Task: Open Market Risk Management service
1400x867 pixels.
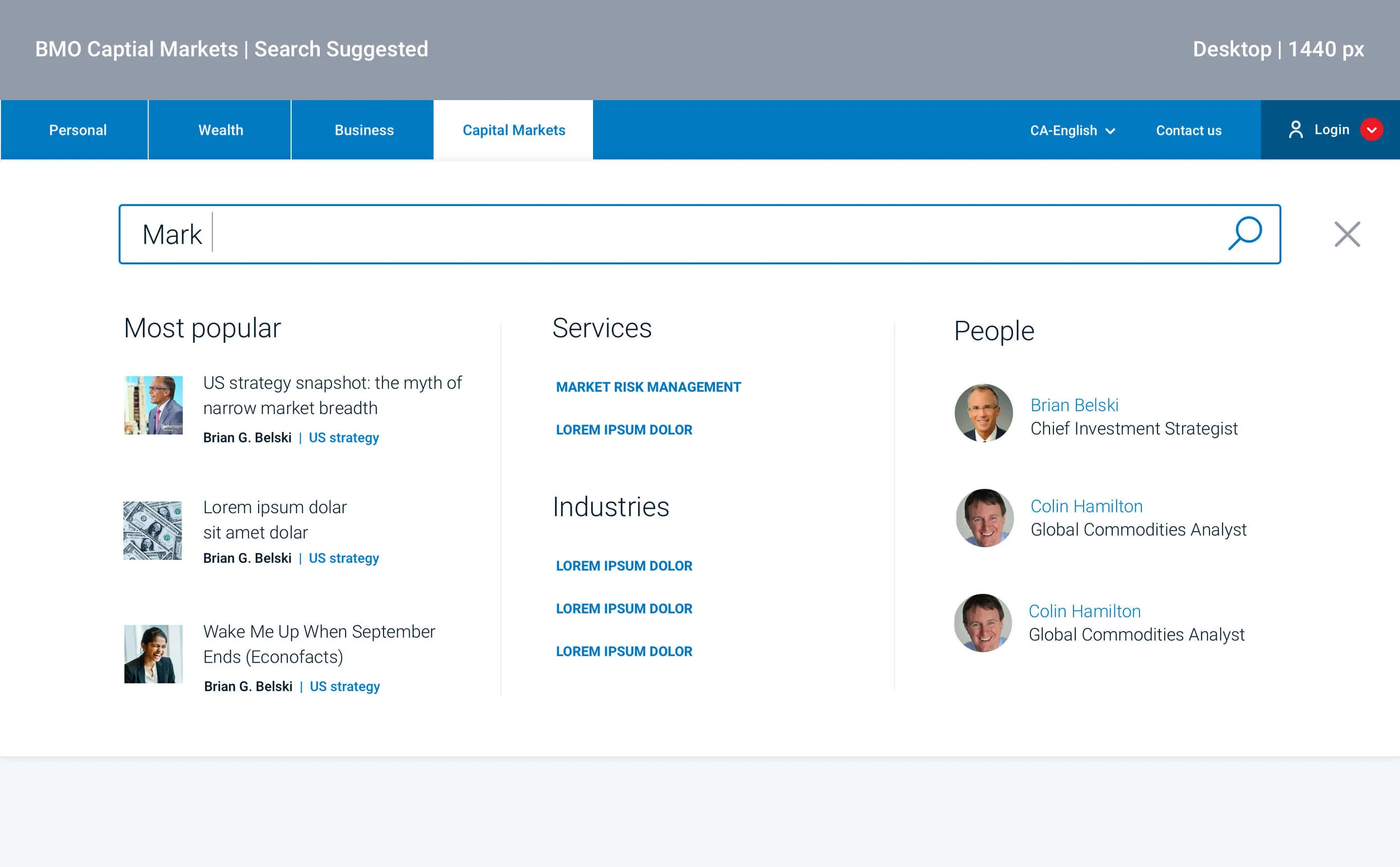Action: coord(648,387)
